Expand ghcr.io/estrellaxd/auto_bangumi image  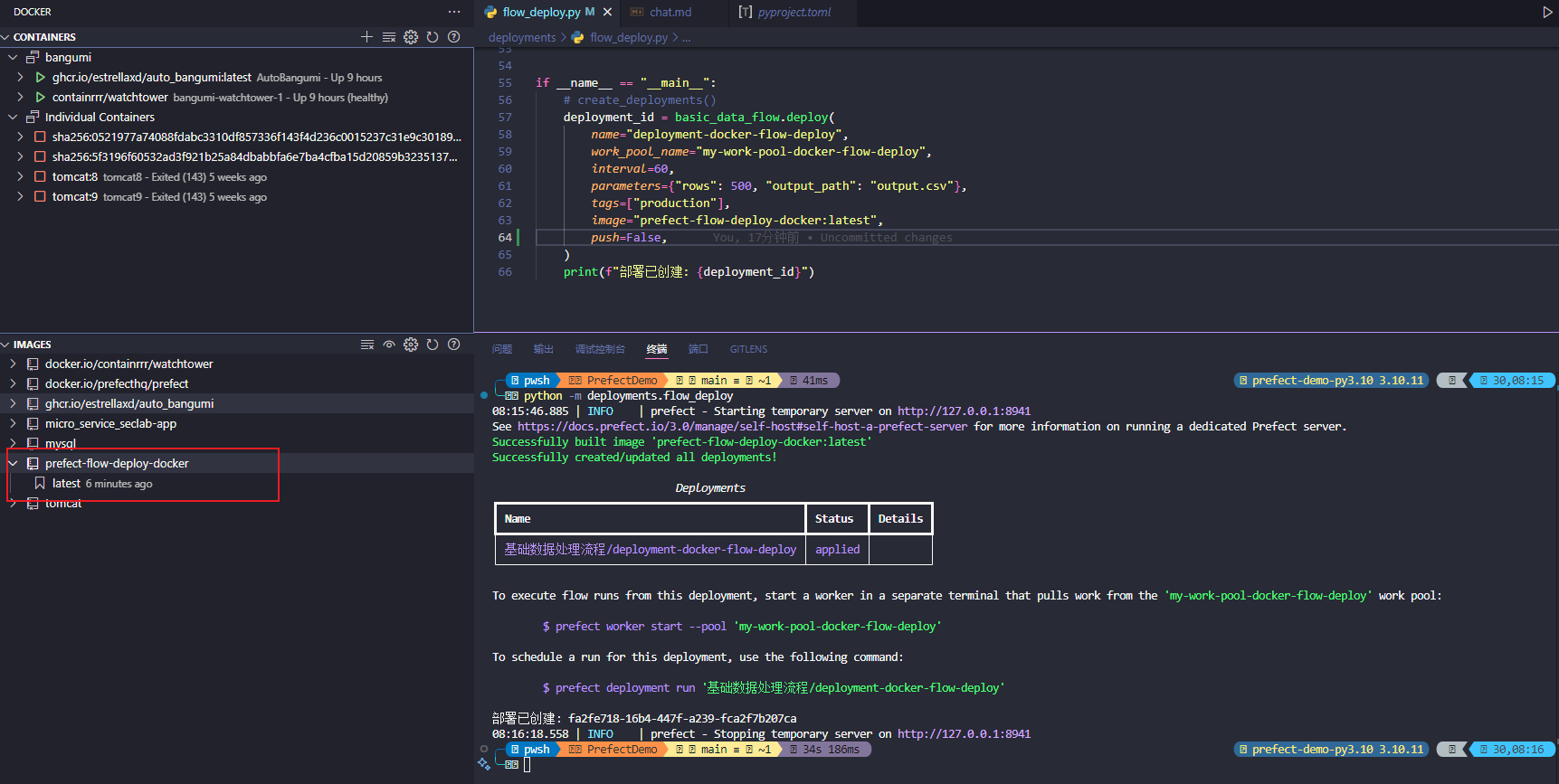point(13,404)
